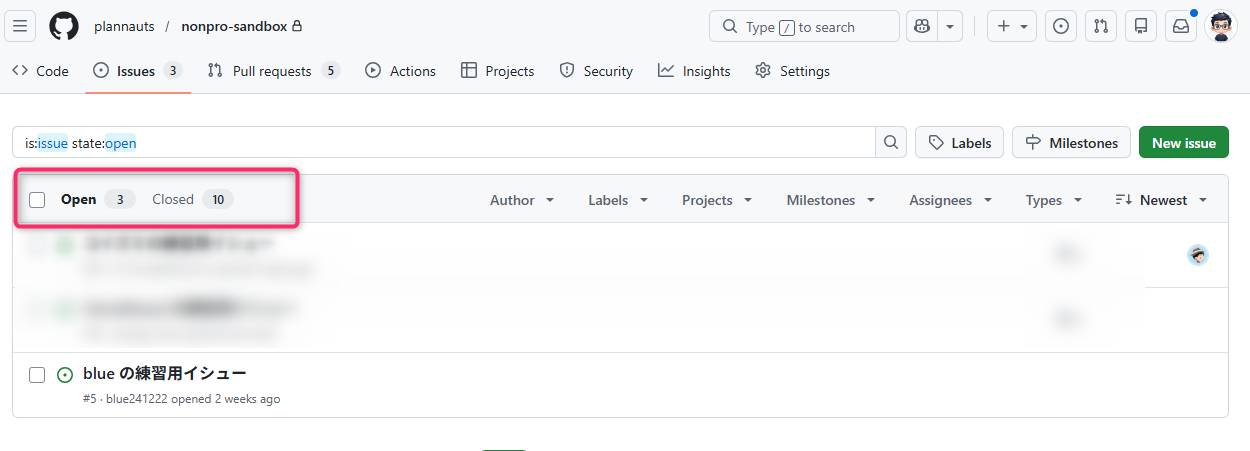1250x451 pixels.
Task: Click the GitHub logo icon
Action: tap(64, 26)
